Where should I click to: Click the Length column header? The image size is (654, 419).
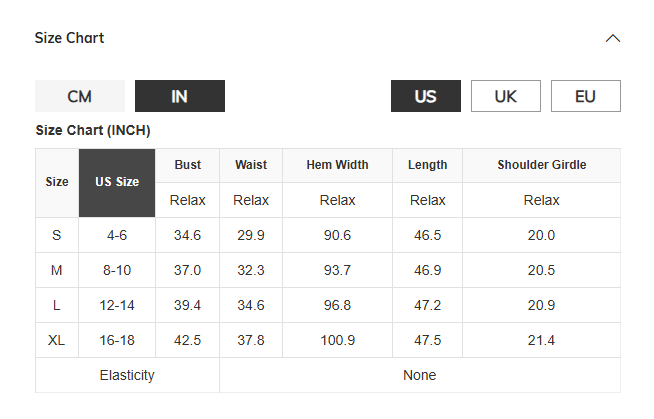click(427, 165)
